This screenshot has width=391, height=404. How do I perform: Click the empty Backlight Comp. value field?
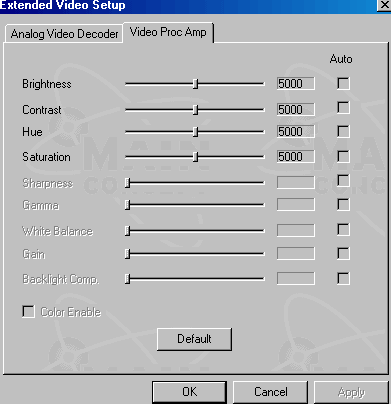click(x=296, y=278)
